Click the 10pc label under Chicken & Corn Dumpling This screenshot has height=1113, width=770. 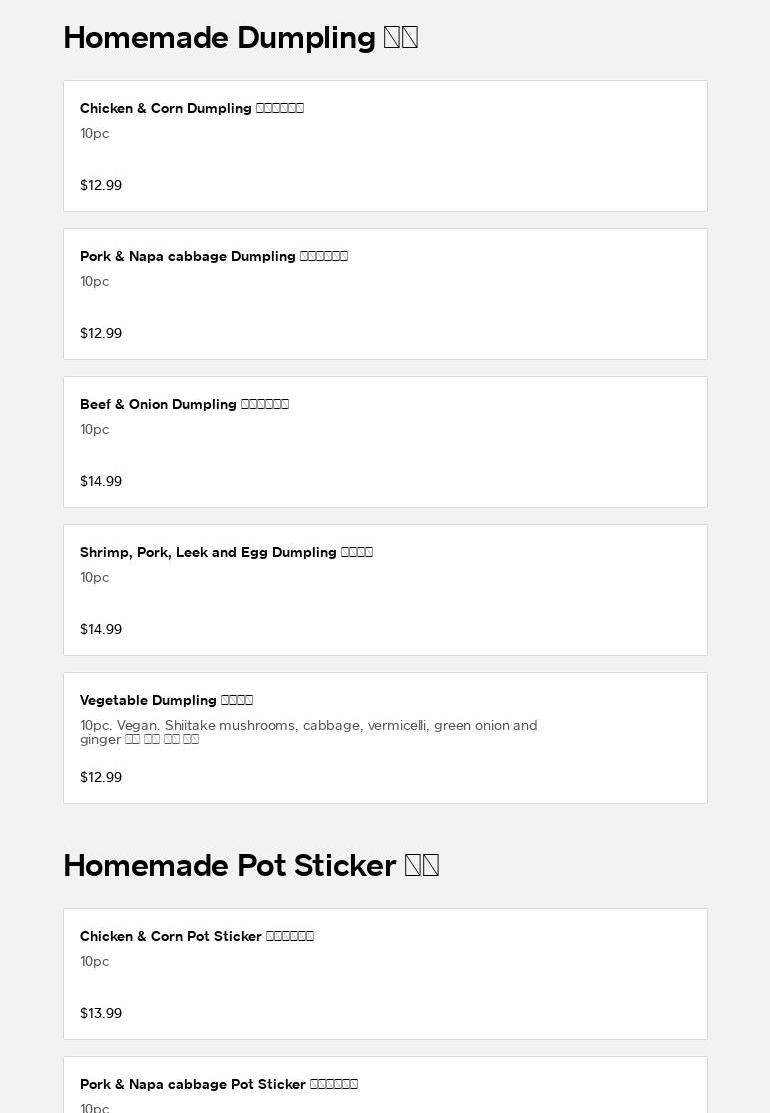pyautogui.click(x=95, y=133)
